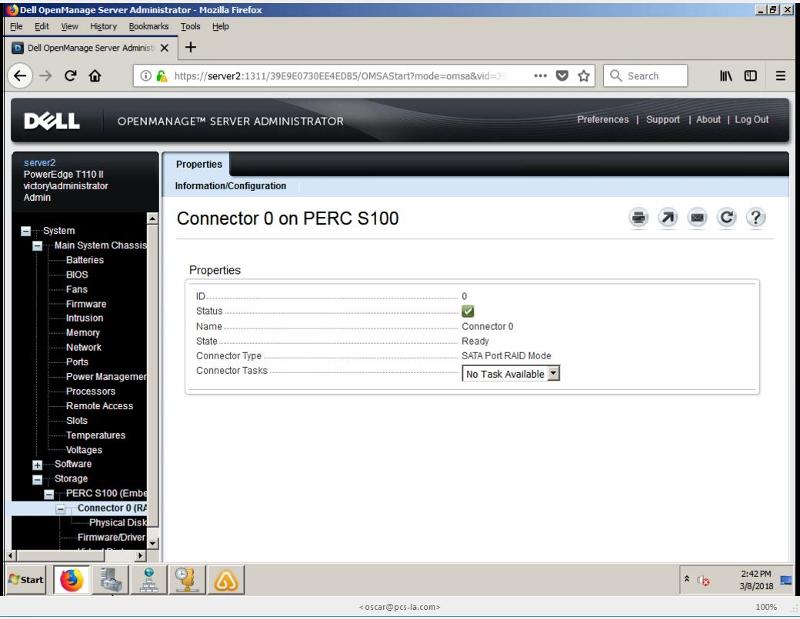Click the tree horizontal scroll-right arrow

(x=140, y=555)
